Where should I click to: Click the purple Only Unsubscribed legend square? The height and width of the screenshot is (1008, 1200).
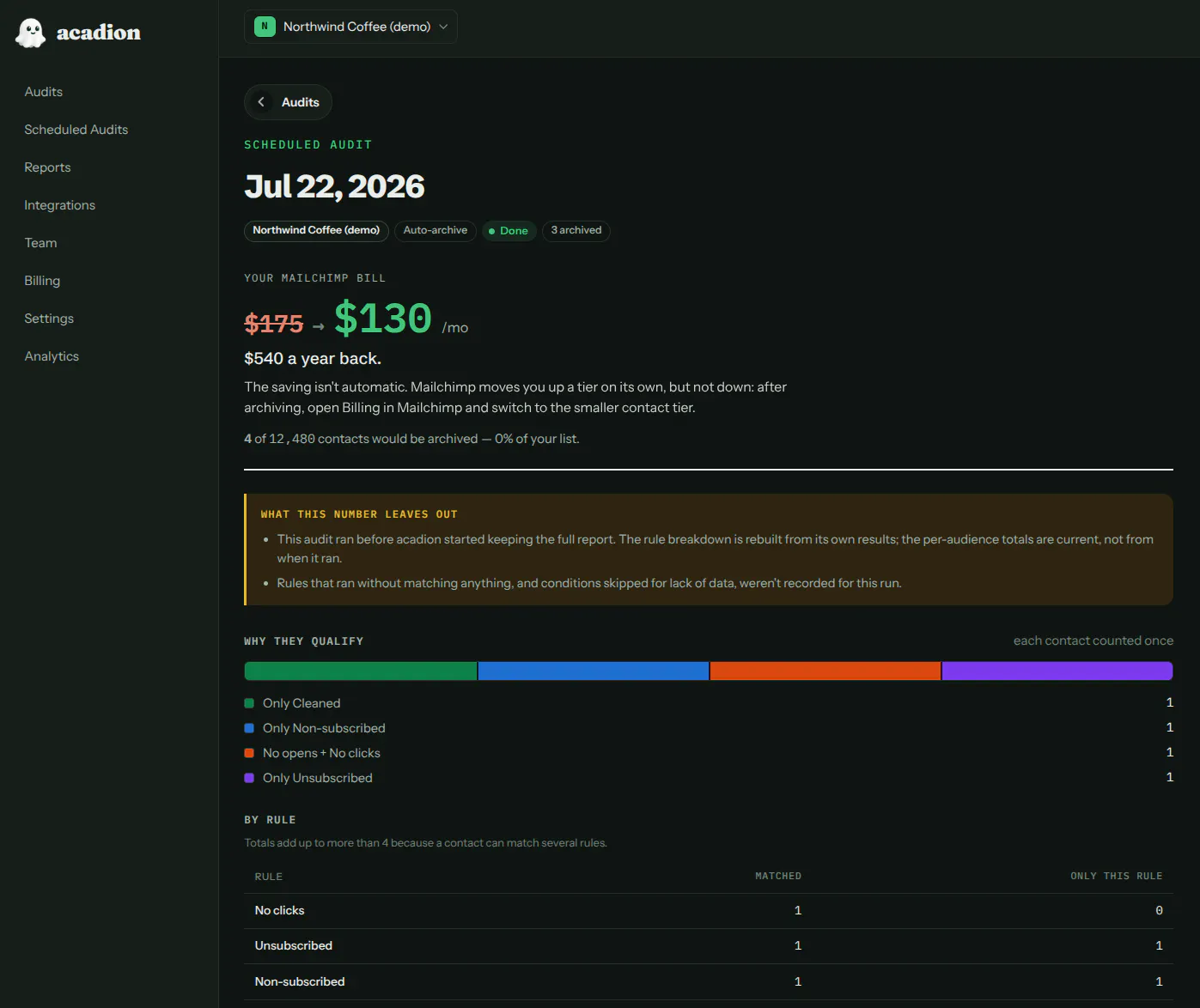[249, 778]
